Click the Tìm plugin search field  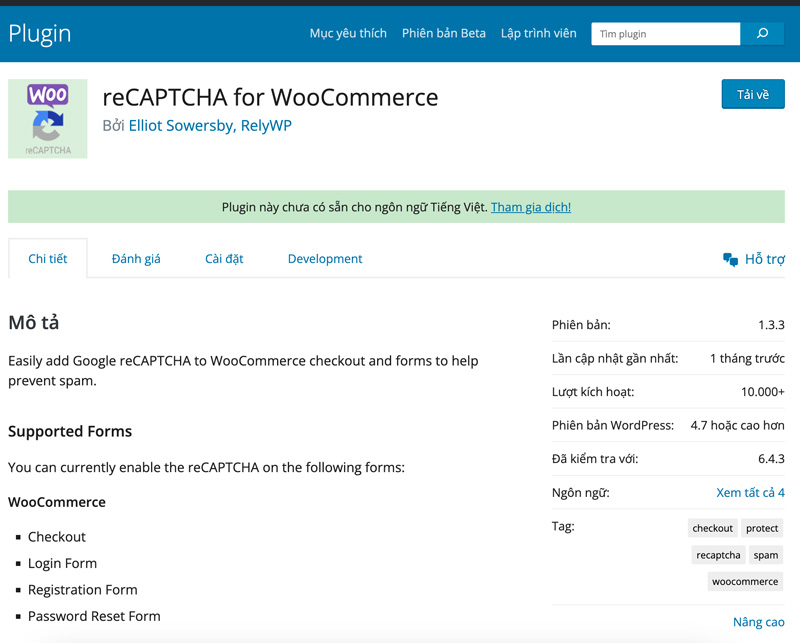(x=665, y=33)
